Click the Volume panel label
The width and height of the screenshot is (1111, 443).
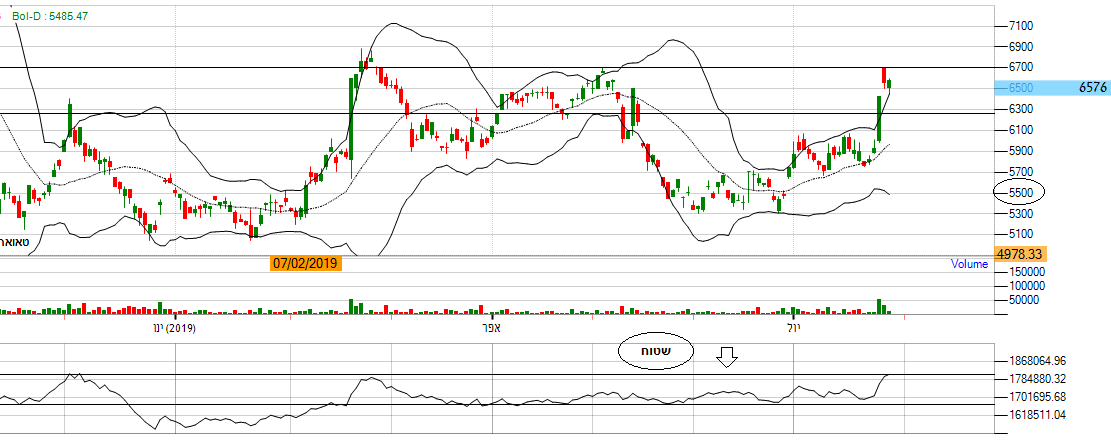click(x=968, y=265)
